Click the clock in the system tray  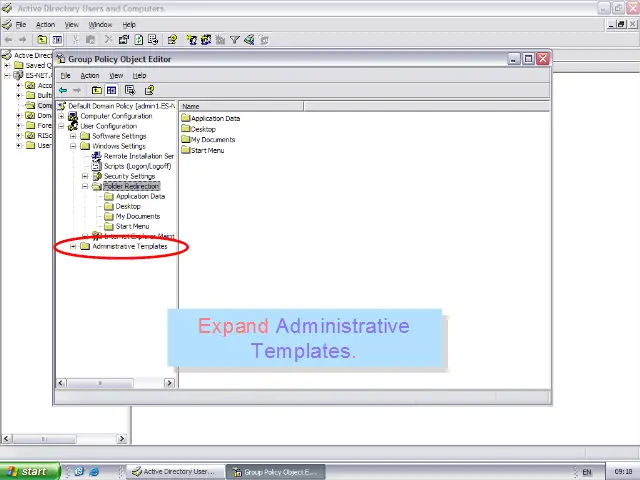point(623,472)
